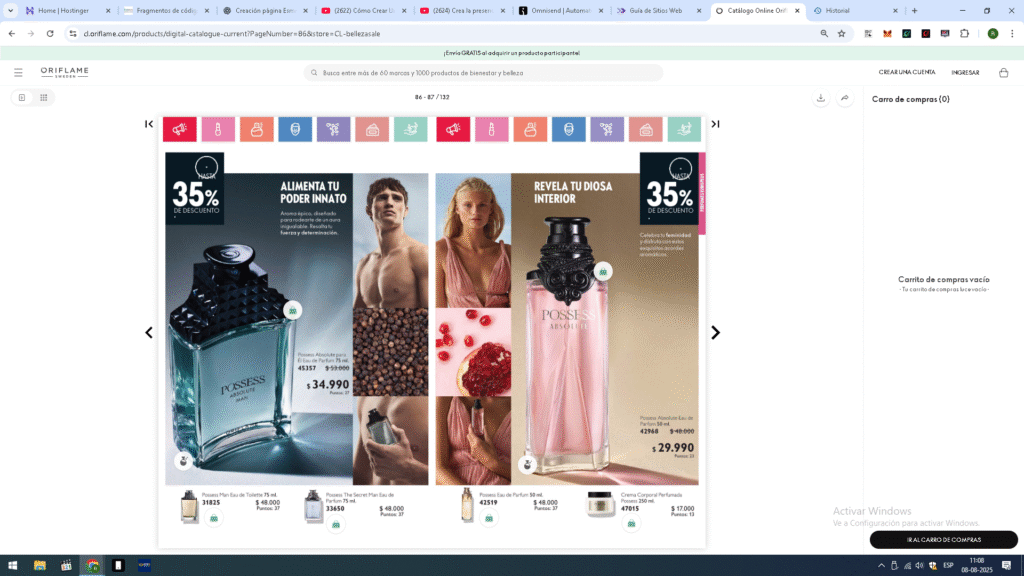Viewport: 1024px width, 576px height.
Task: View site information next to the URL
Action: point(73,33)
